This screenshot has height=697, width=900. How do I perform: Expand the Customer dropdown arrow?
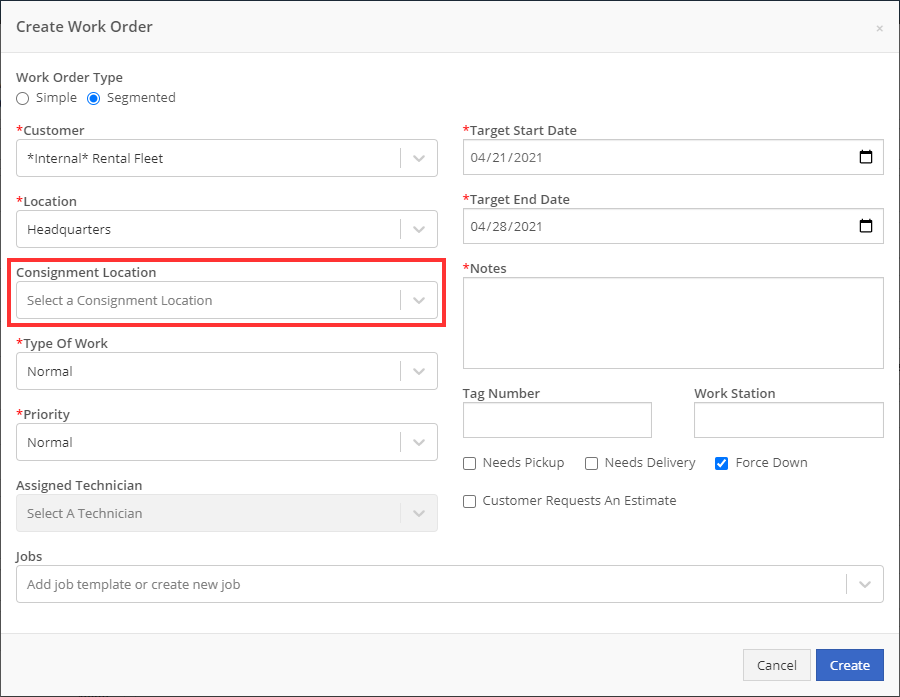pos(419,158)
